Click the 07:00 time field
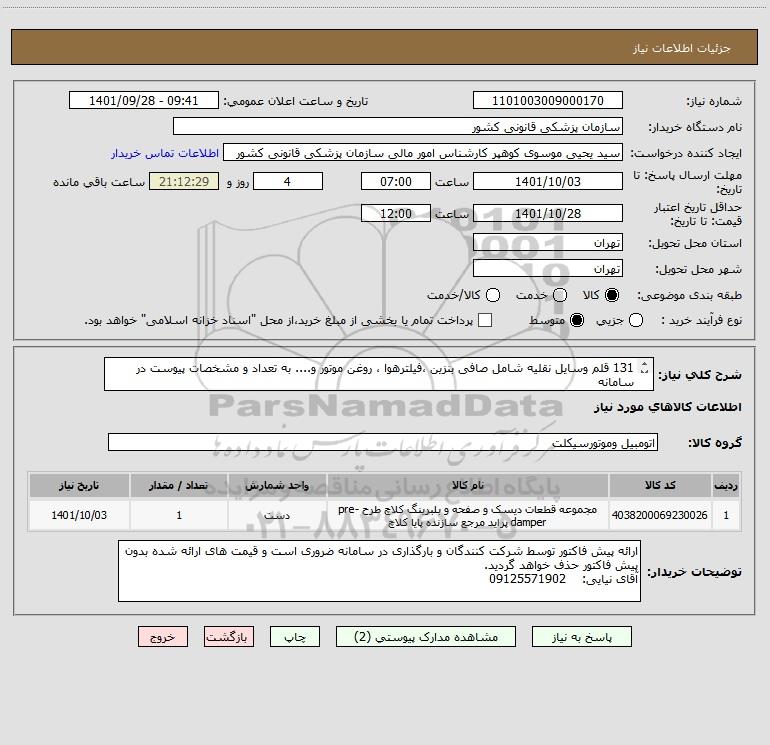770x745 pixels. point(396,182)
